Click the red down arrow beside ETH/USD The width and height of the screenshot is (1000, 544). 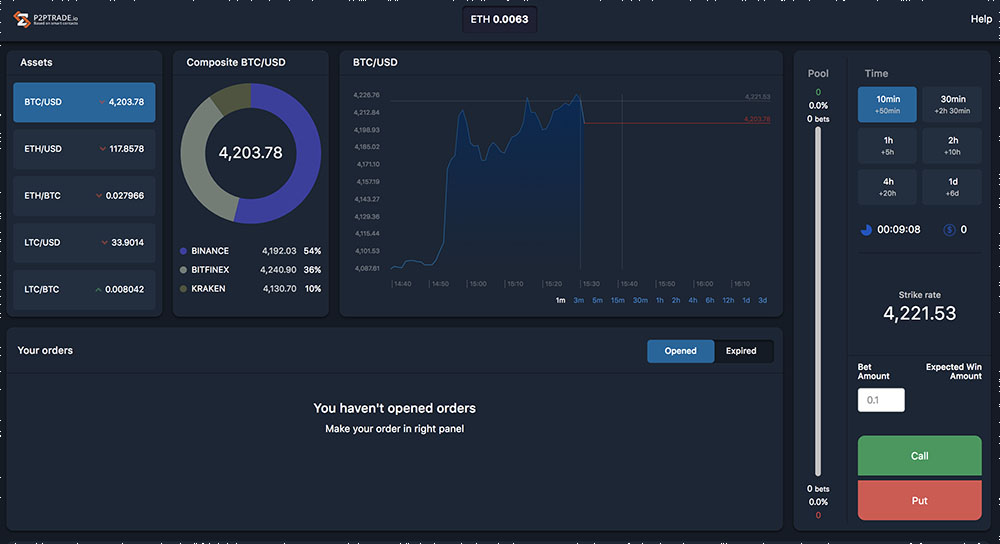103,149
